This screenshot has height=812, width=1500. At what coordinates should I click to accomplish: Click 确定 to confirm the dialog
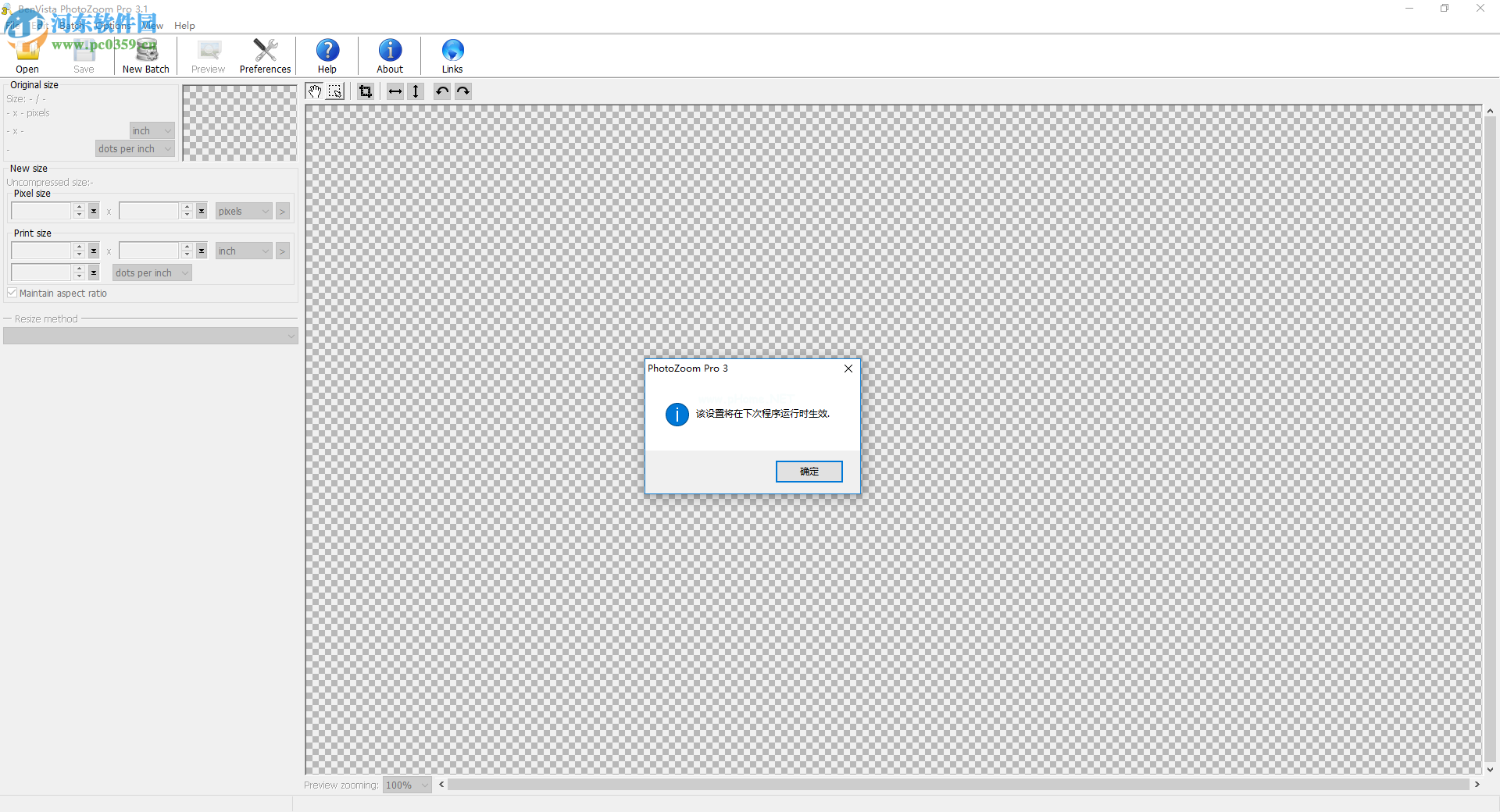pyautogui.click(x=809, y=472)
